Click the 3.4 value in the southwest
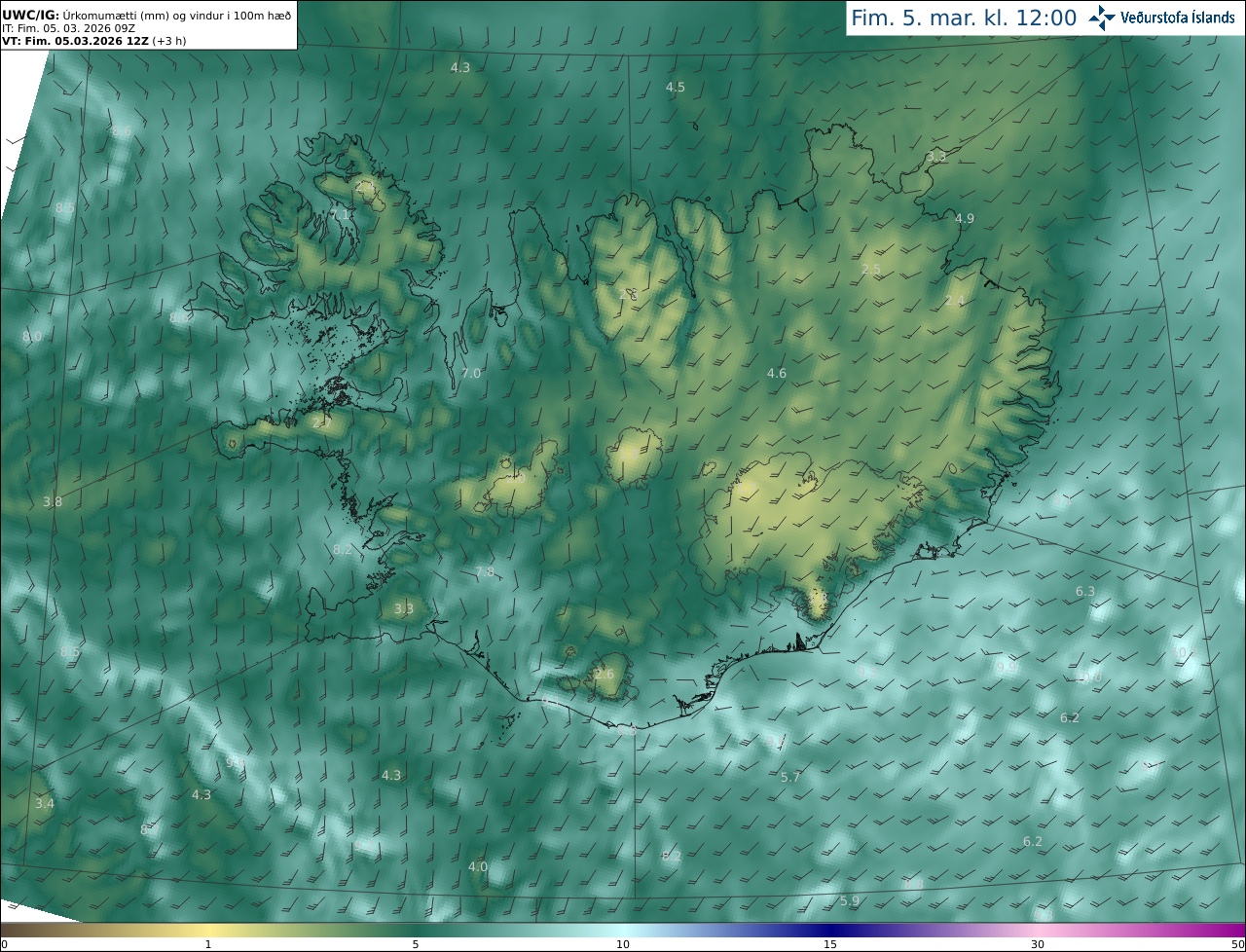 [x=45, y=804]
